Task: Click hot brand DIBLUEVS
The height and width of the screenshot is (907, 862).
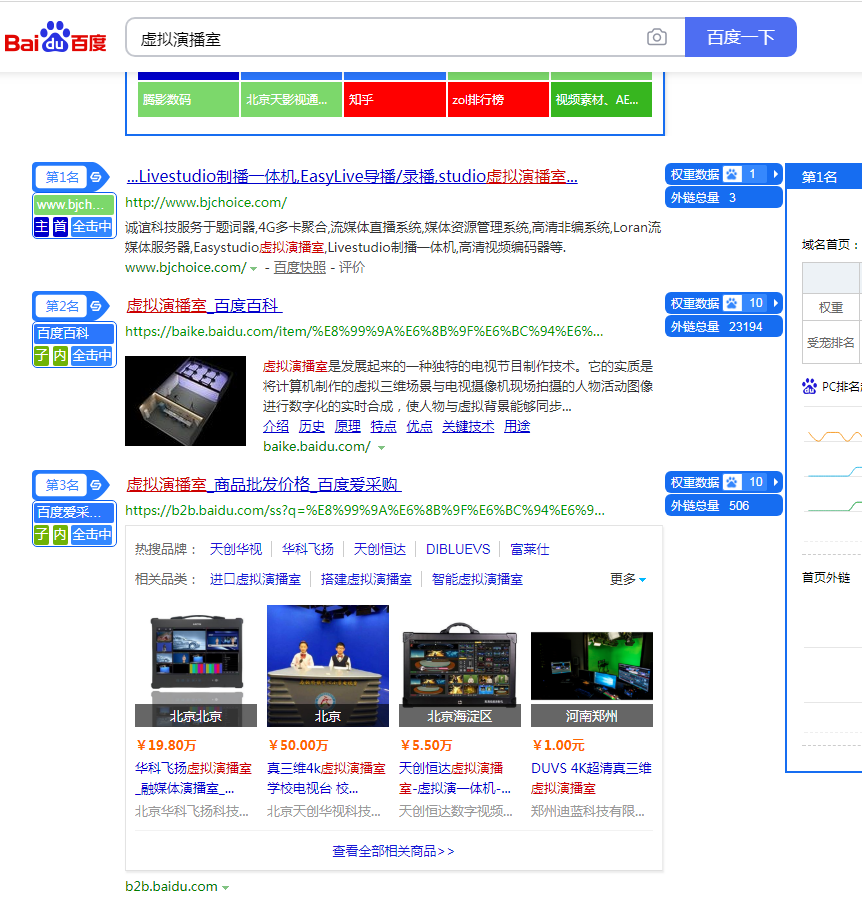Action: click(458, 549)
